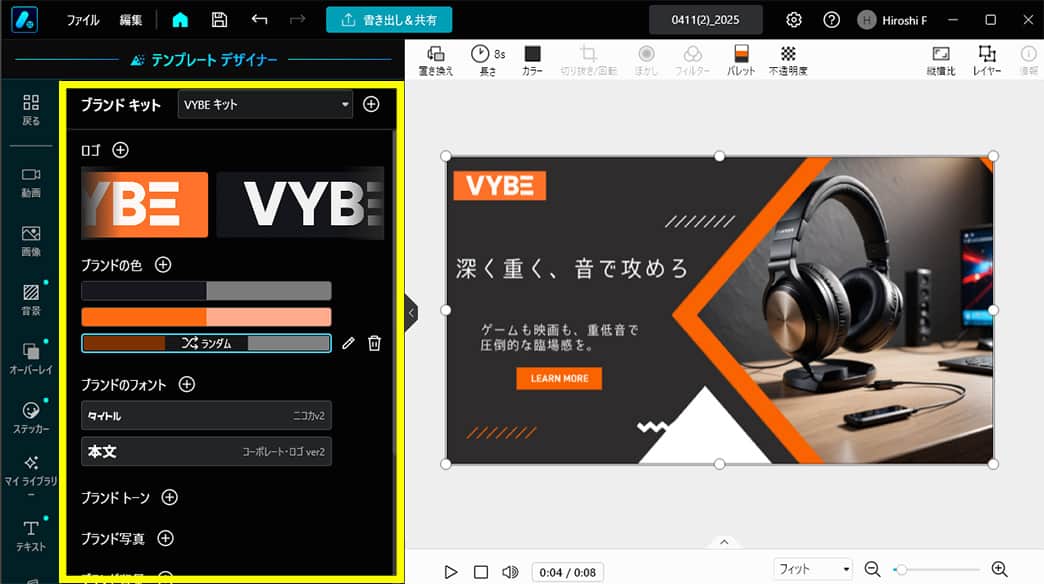Click the 書き出し＆共有 button
This screenshot has width=1044, height=584.
click(x=389, y=20)
